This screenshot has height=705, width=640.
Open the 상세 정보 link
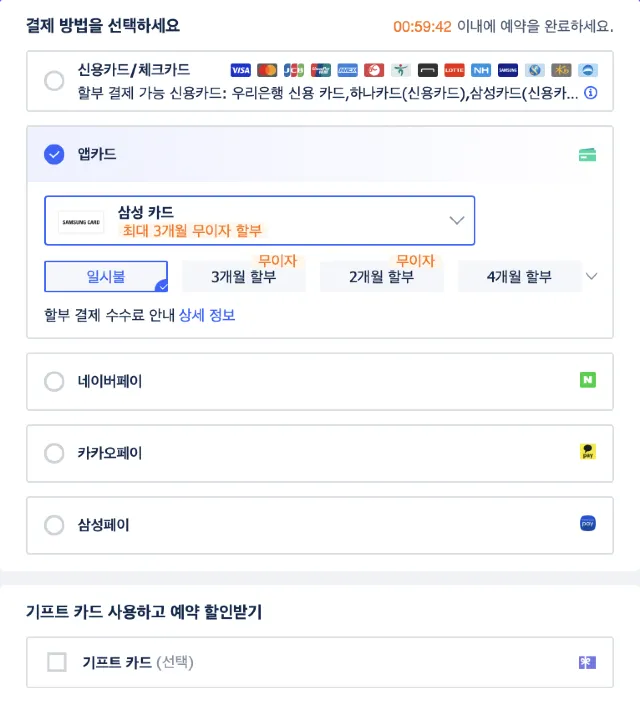pyautogui.click(x=207, y=315)
